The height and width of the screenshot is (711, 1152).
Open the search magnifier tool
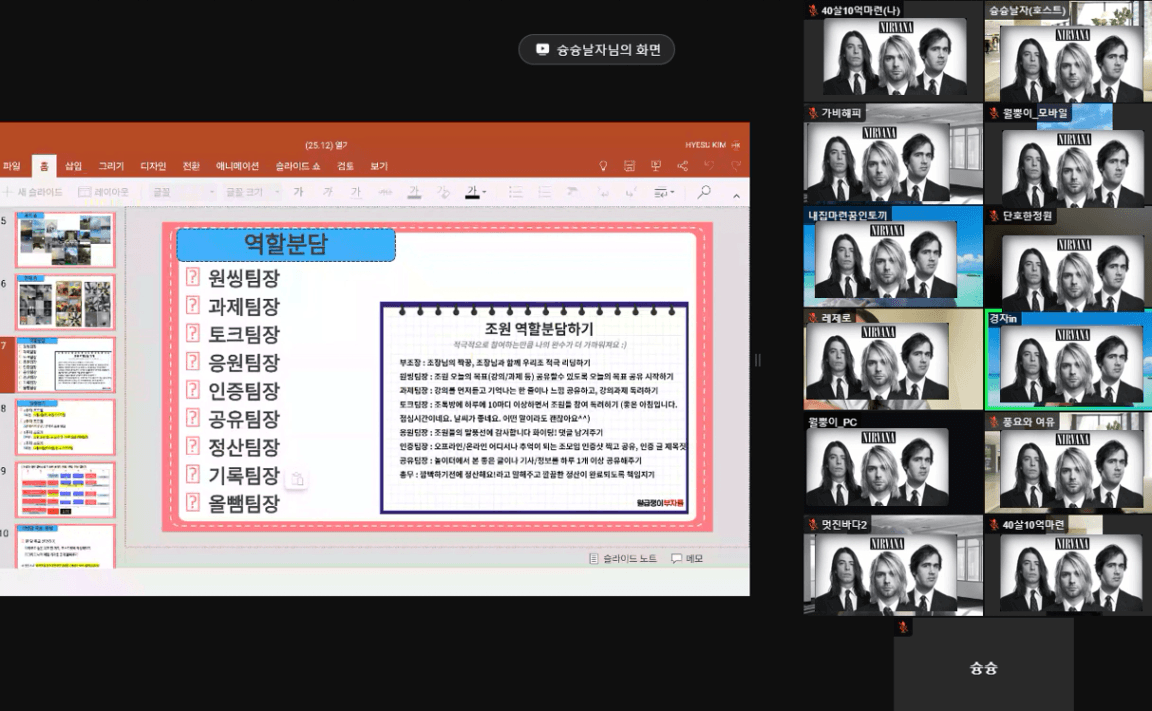[704, 192]
